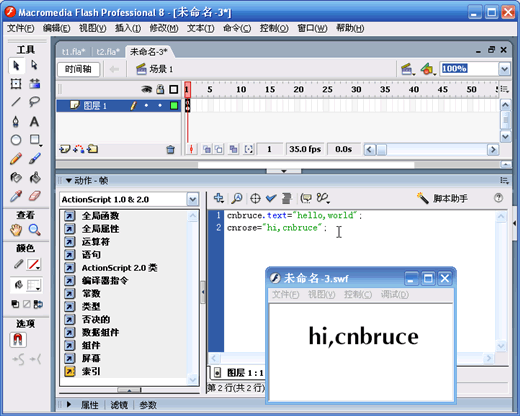
Task: Toggle lock all layers icon
Action: (160, 89)
